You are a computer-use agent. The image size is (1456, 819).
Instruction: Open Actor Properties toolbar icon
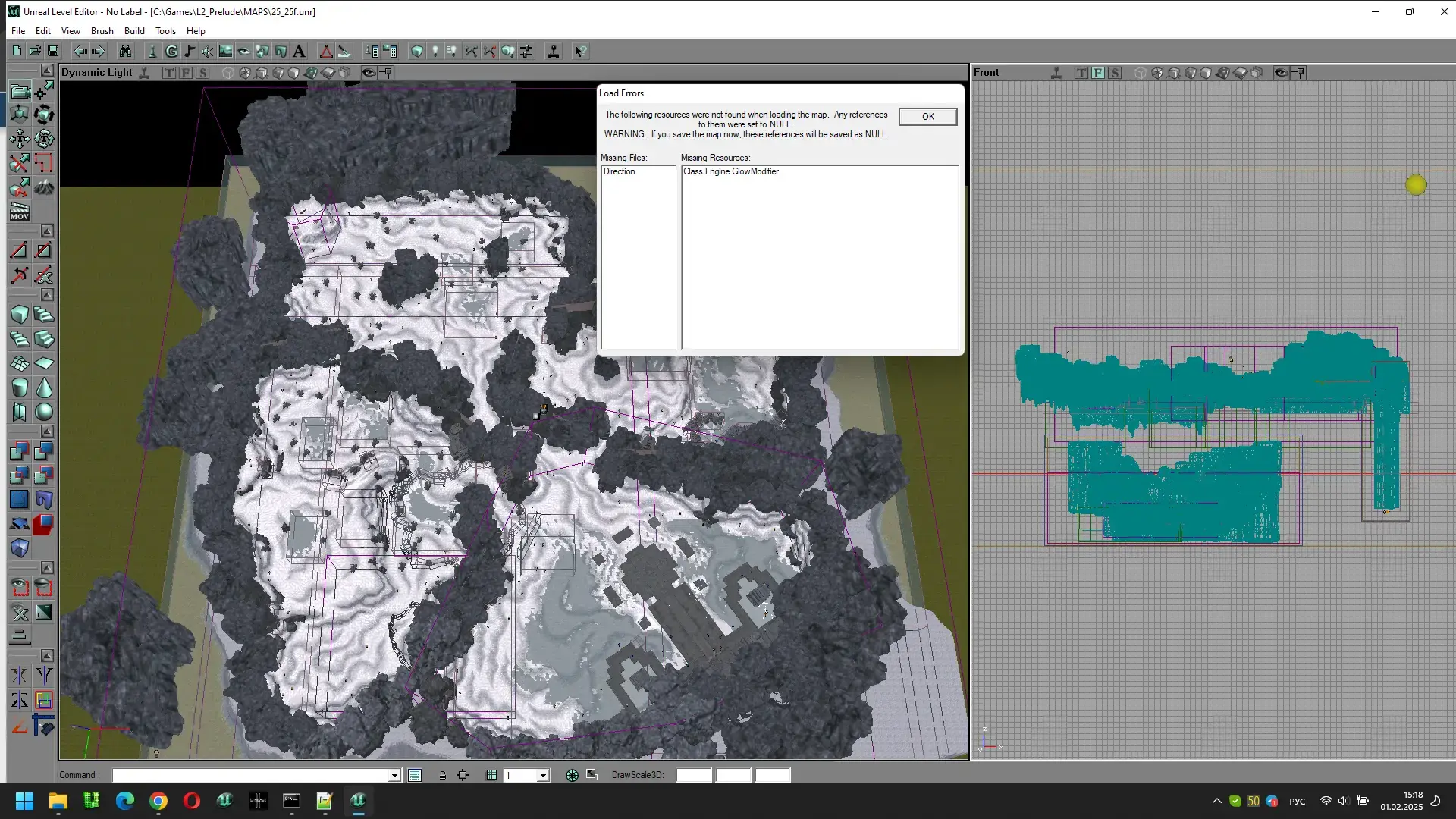point(372,52)
